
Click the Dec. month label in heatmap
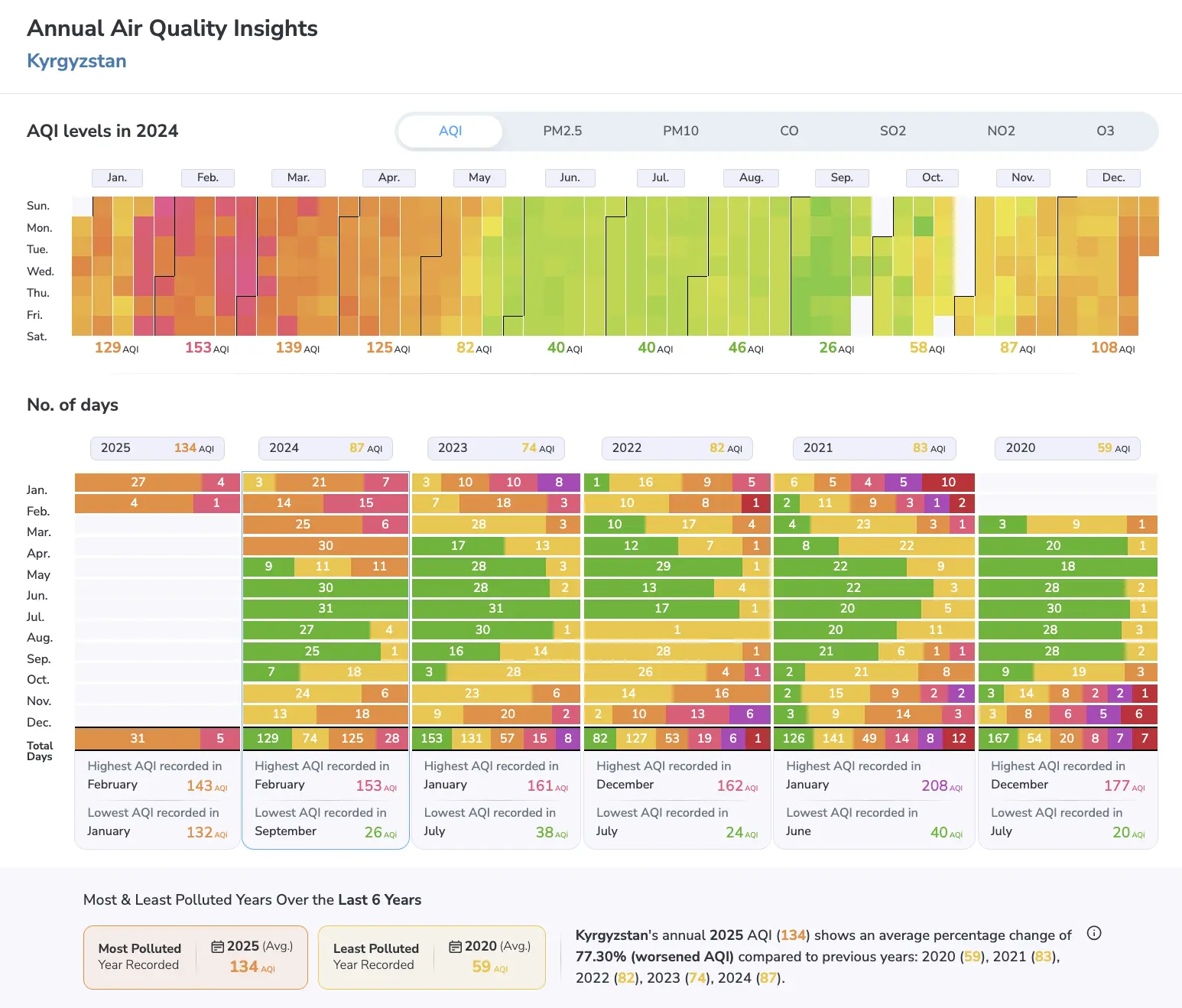[x=1113, y=177]
